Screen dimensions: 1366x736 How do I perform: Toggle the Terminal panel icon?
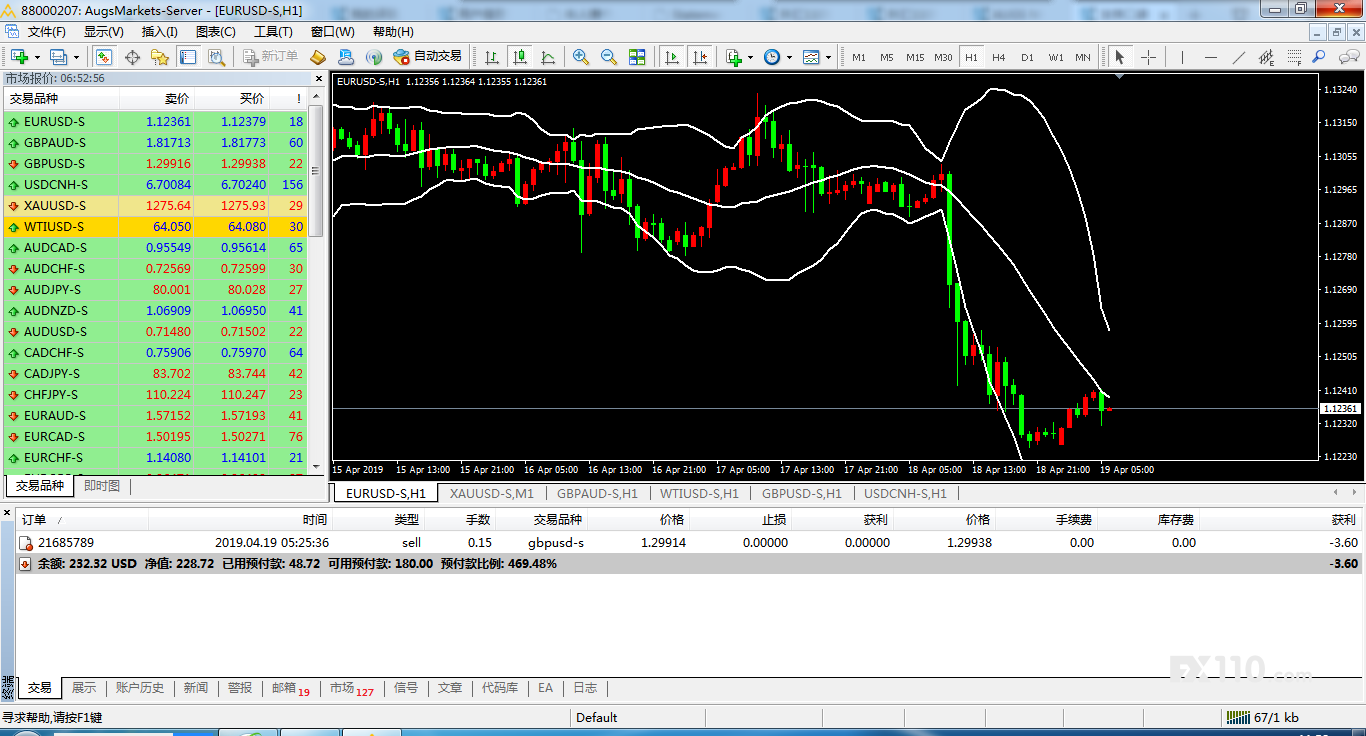coord(187,57)
